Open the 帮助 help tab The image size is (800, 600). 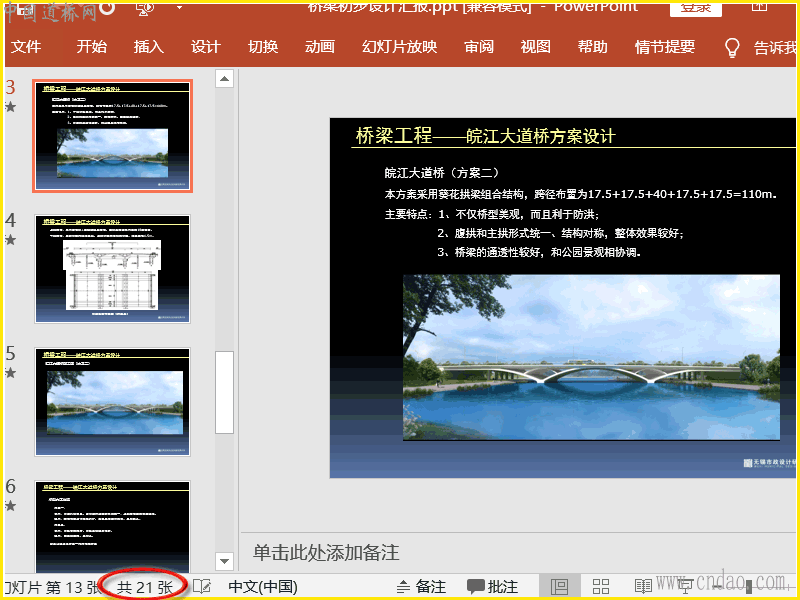click(x=592, y=47)
